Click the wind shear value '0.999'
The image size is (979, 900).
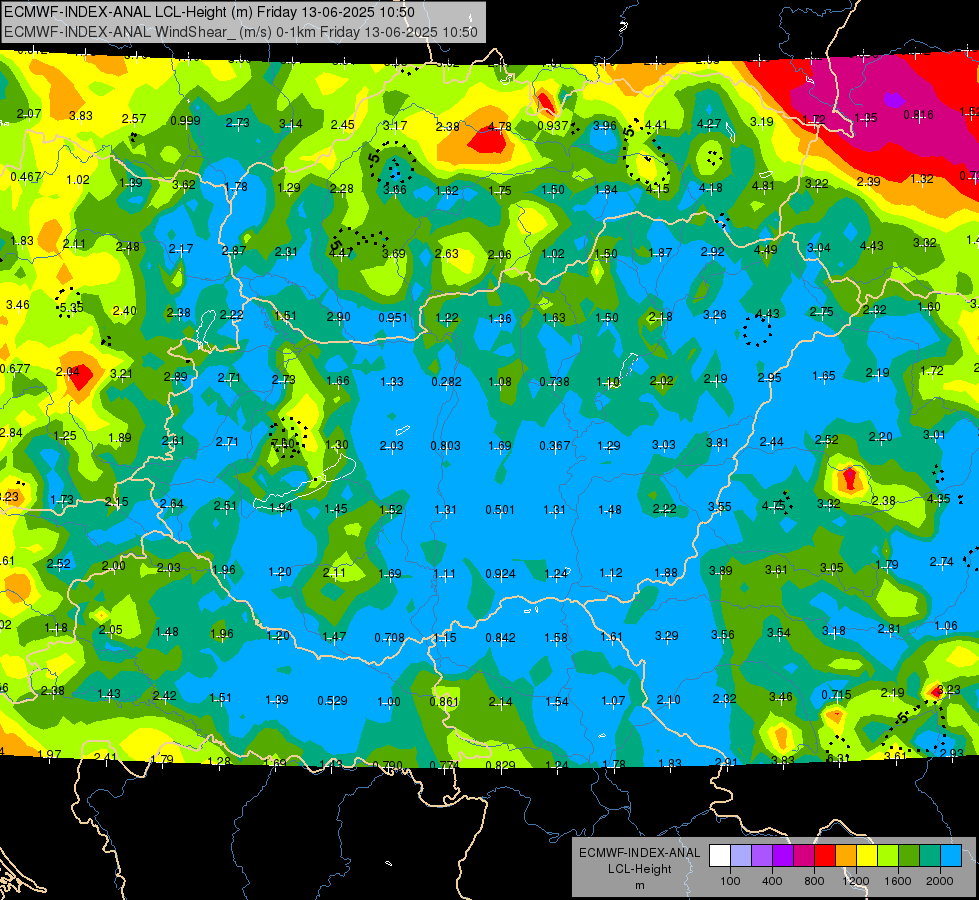185,121
